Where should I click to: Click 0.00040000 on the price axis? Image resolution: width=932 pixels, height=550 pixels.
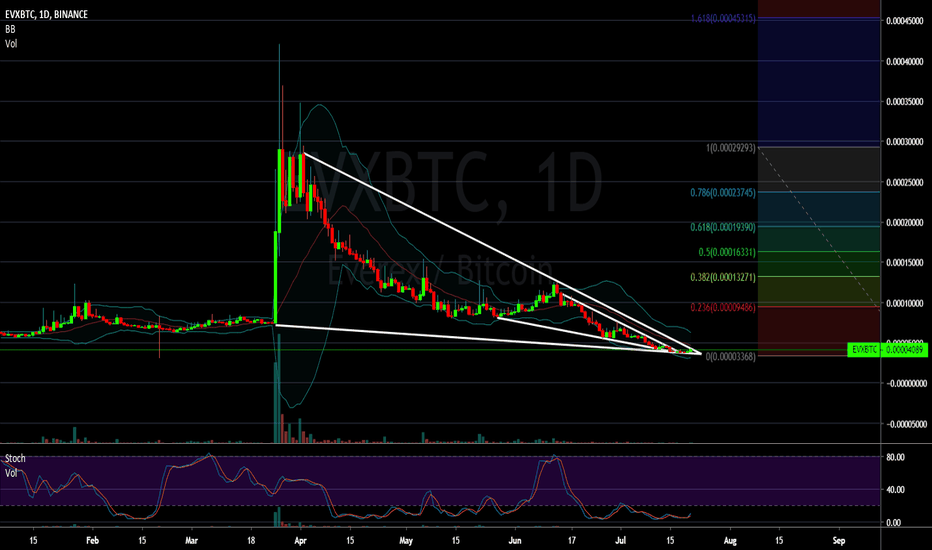click(905, 61)
